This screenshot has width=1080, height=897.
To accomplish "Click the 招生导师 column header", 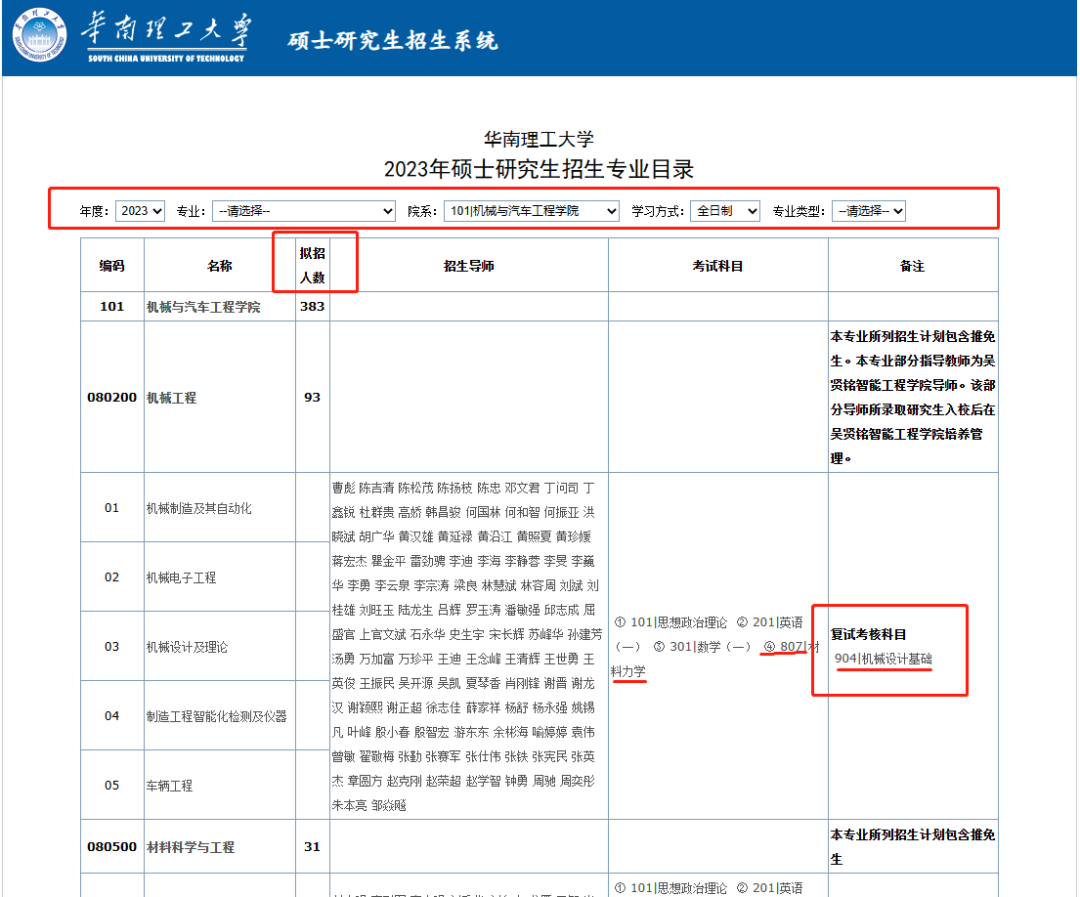I will point(469,266).
